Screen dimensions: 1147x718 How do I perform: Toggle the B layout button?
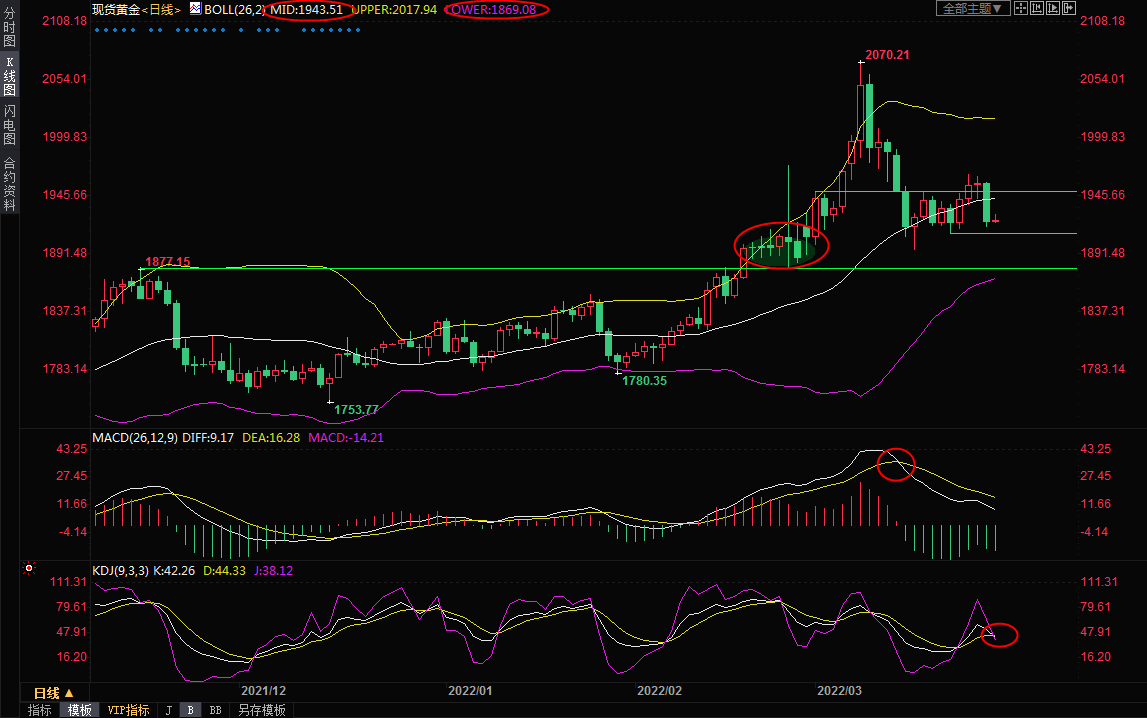[x=190, y=710]
